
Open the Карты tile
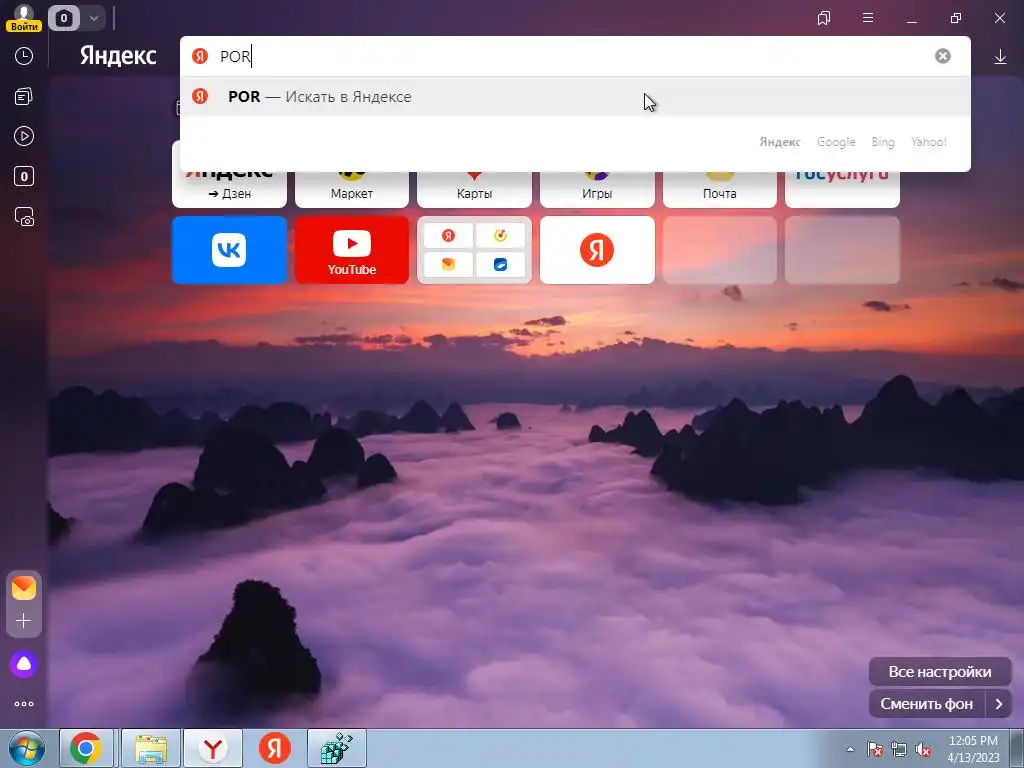click(x=474, y=188)
